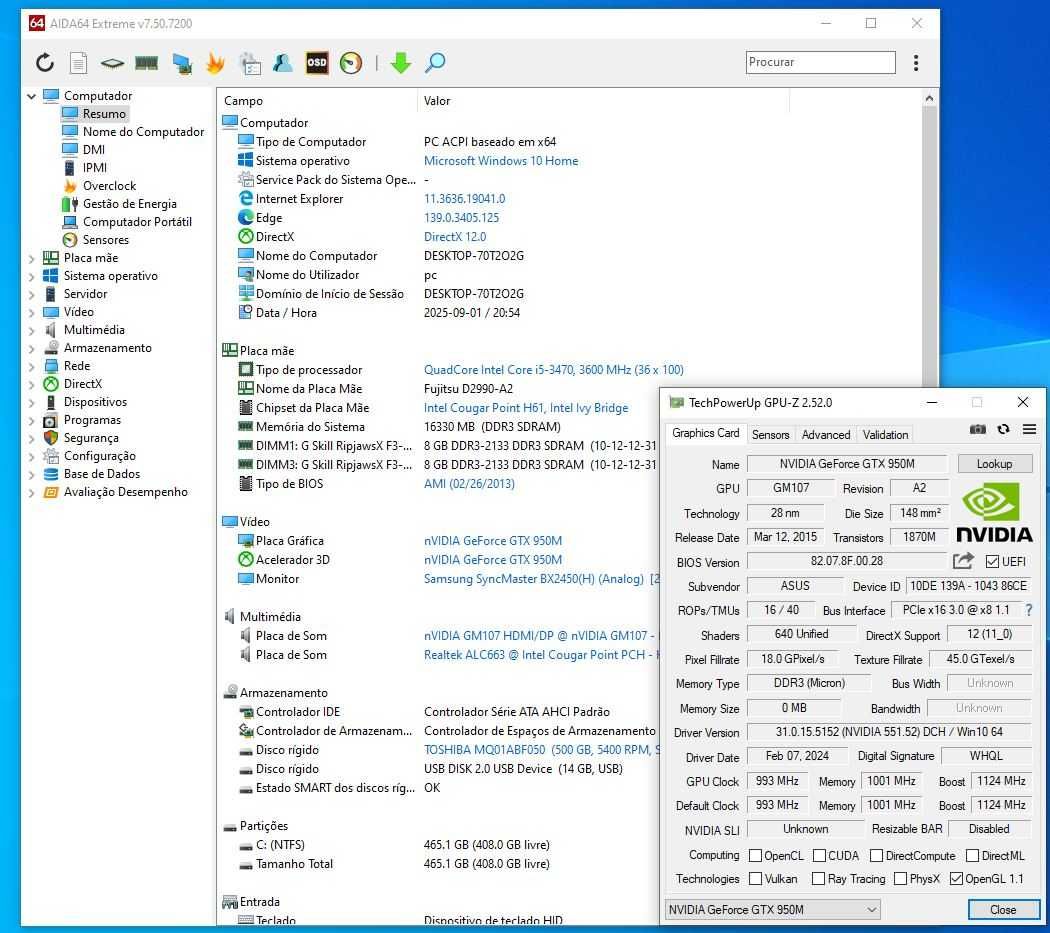Switch to the Graphics Card tab

(x=705, y=433)
